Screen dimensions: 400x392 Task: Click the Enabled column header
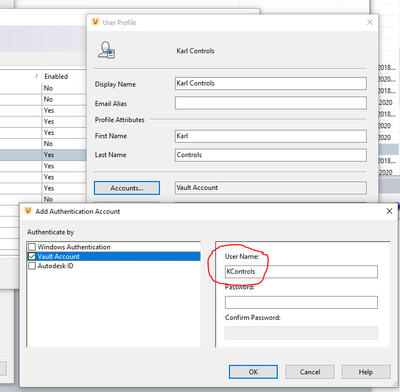point(56,76)
